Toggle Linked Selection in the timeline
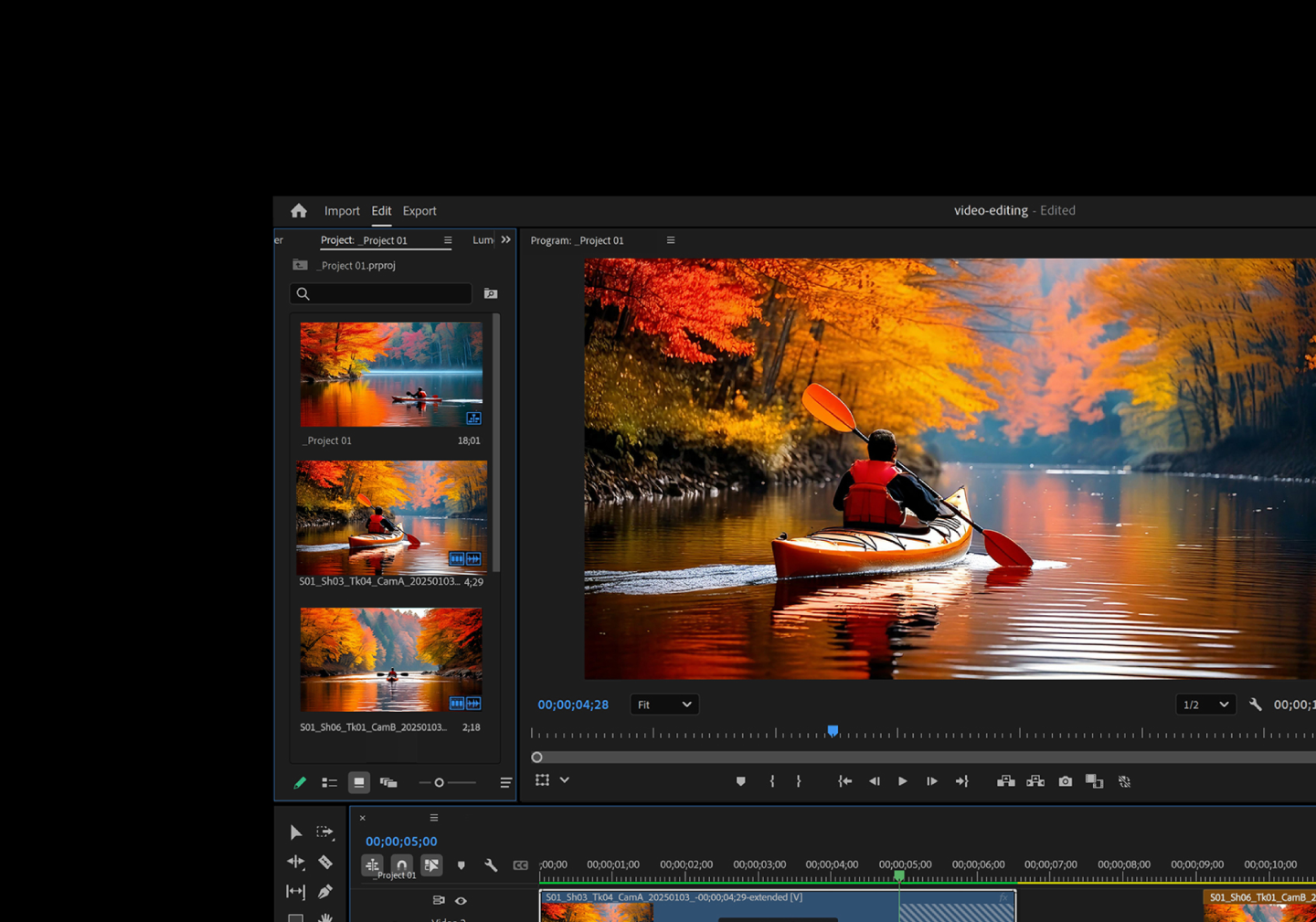Image resolution: width=1316 pixels, height=922 pixels. (431, 865)
